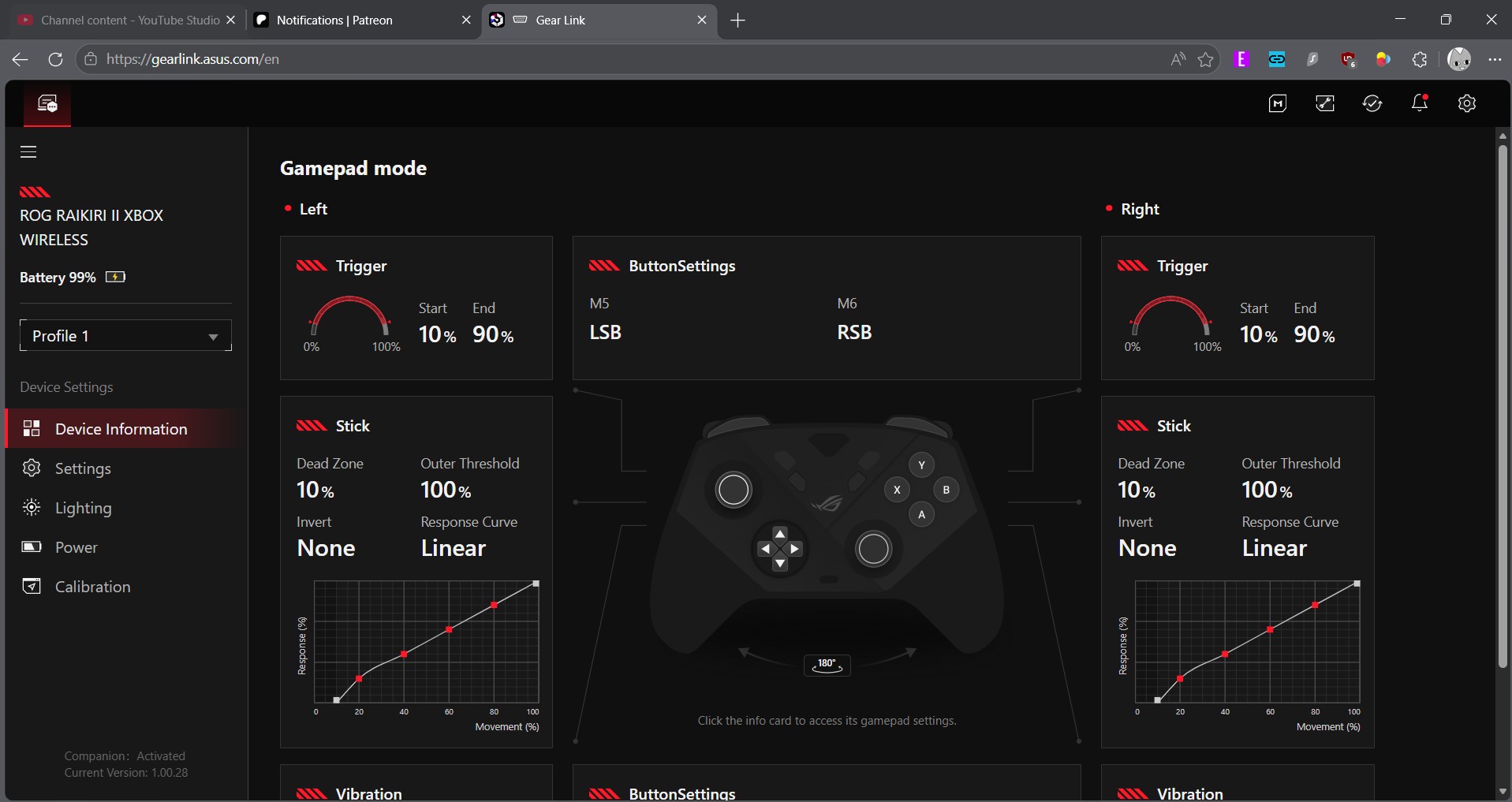Go to Device Information in sidebar
This screenshot has height=802, width=1512.
pos(126,429)
